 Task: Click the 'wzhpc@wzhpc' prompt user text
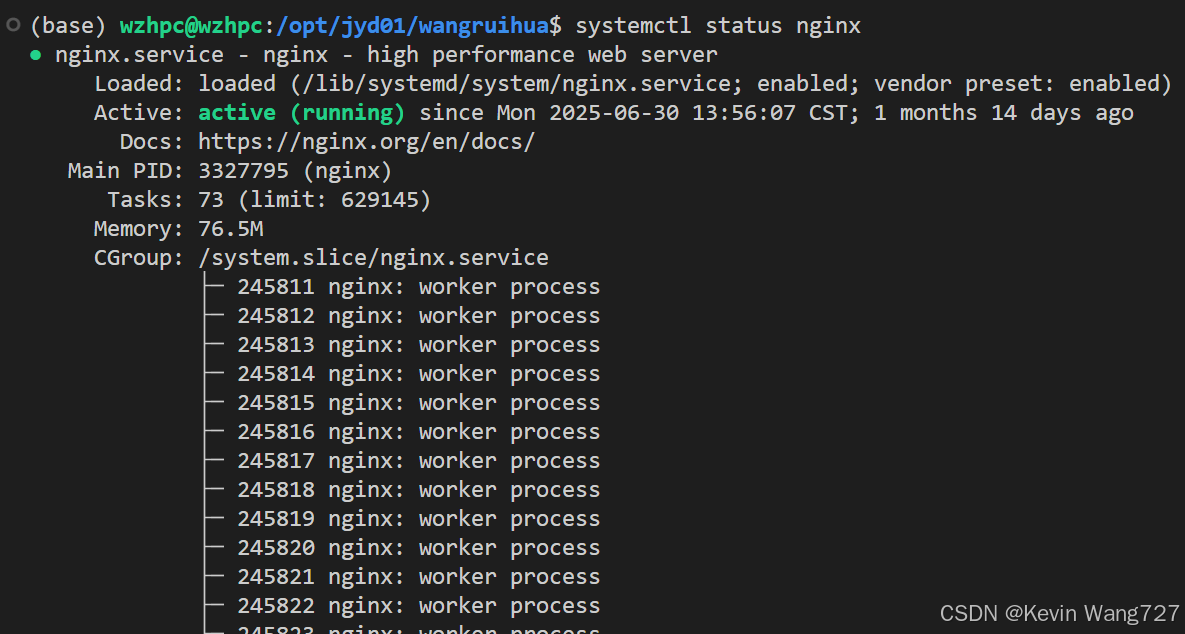click(x=192, y=26)
